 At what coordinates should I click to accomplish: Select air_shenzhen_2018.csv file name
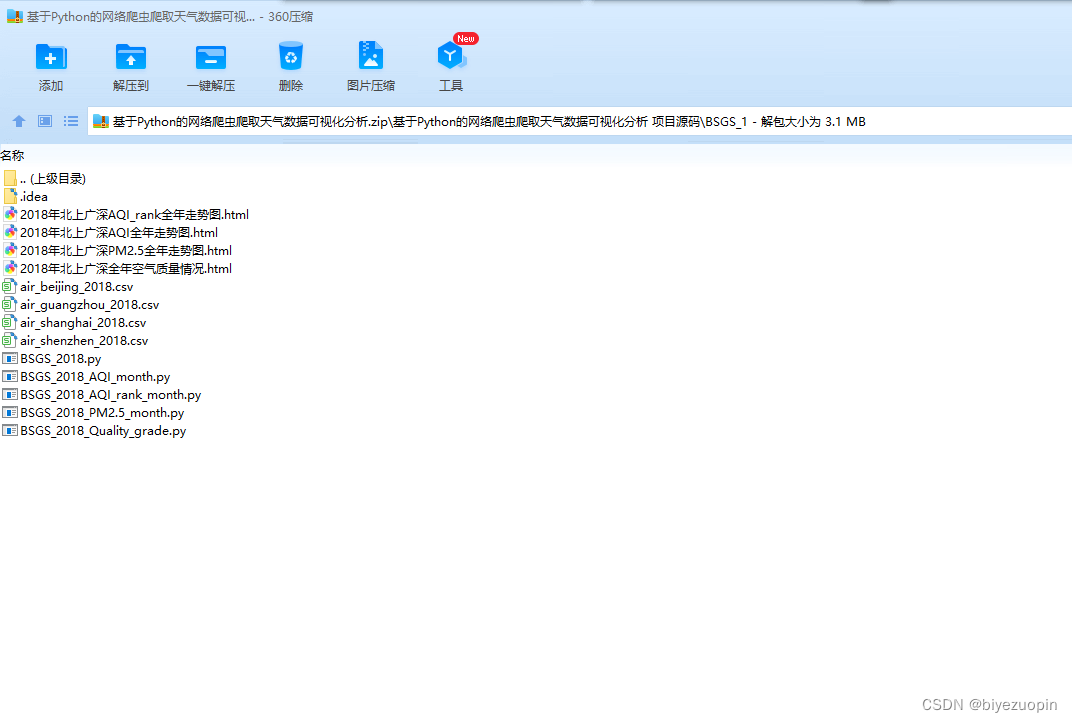(x=84, y=340)
